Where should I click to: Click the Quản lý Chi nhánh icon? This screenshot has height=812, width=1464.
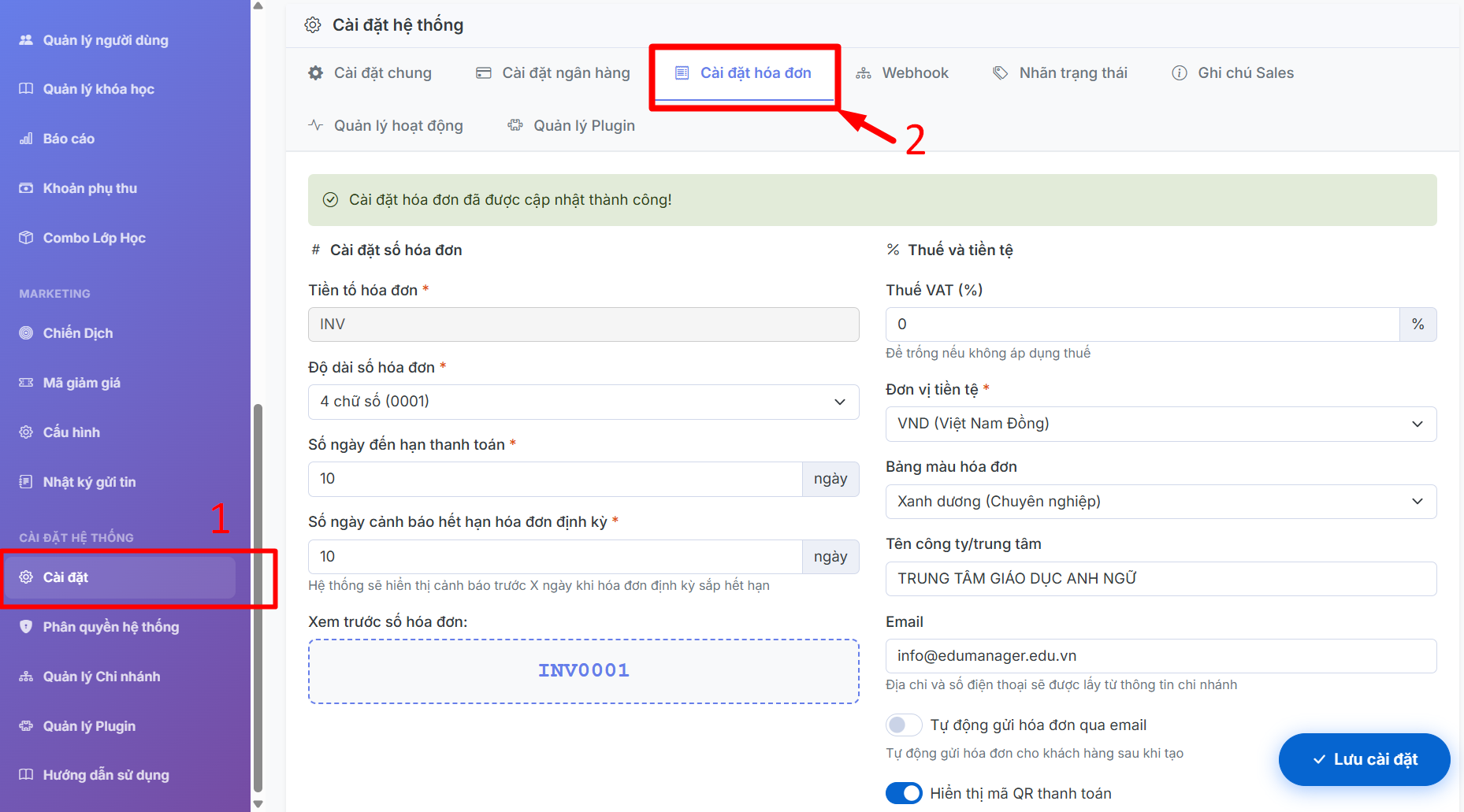tap(26, 677)
